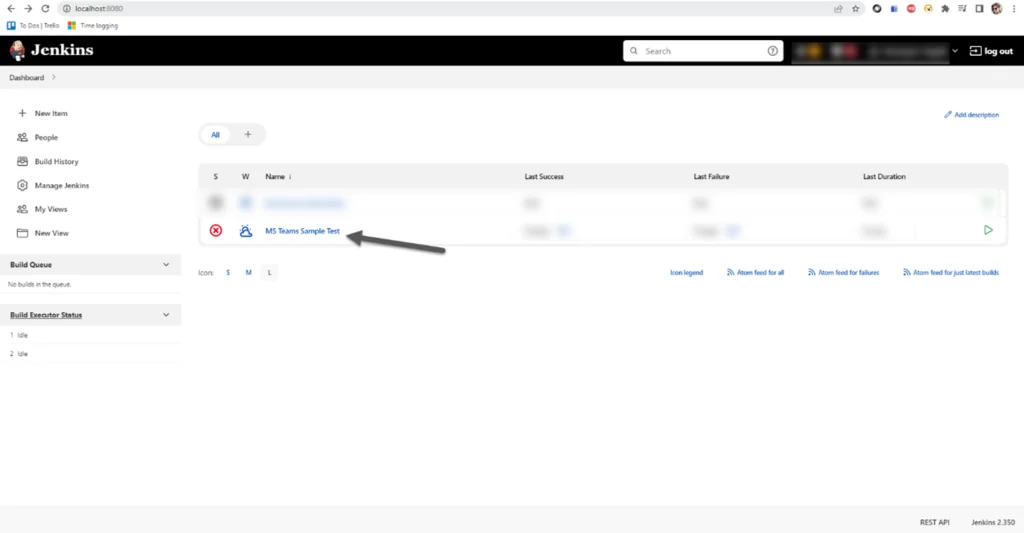The width and height of the screenshot is (1024, 533).
Task: Open the To Dos Trello bookmark
Action: click(x=33, y=25)
